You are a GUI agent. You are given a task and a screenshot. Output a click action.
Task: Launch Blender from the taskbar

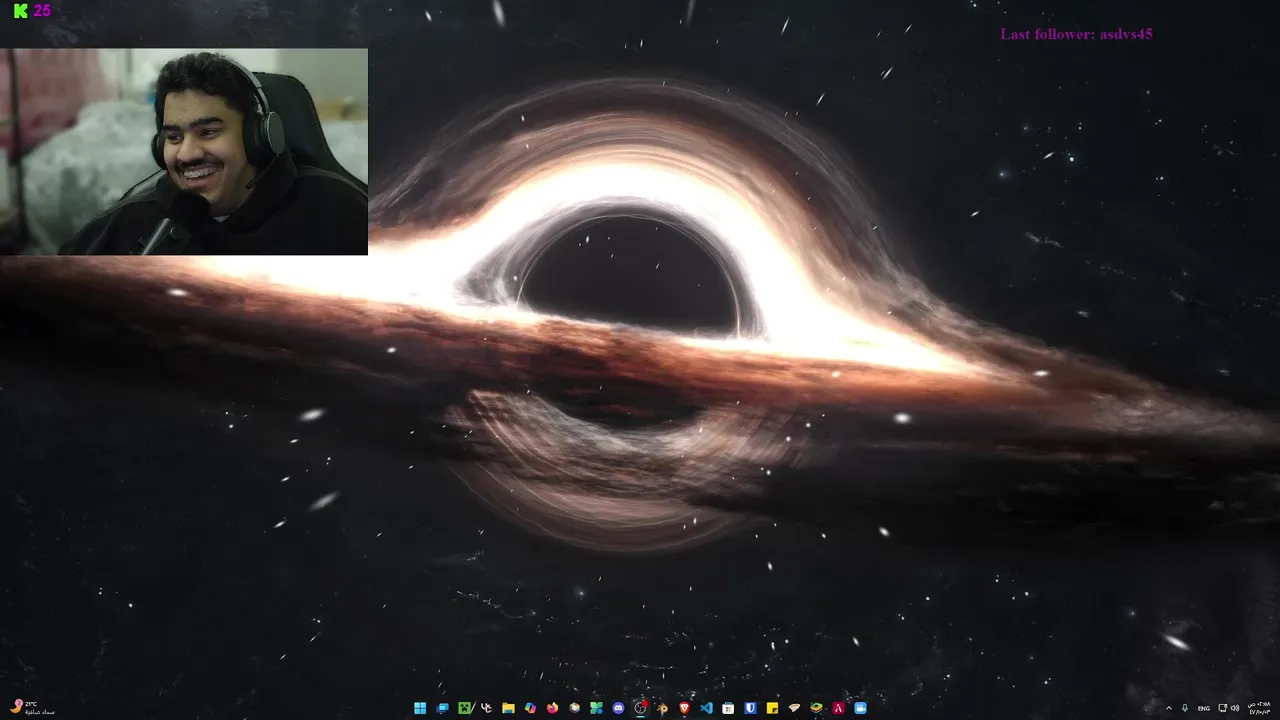662,708
